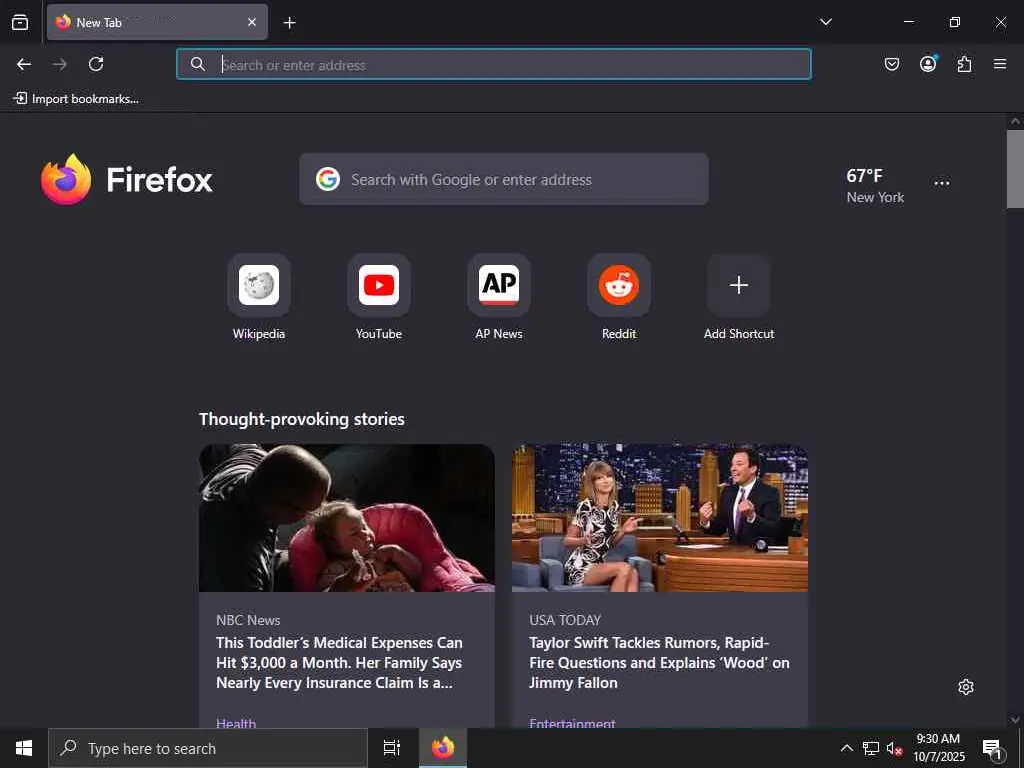This screenshot has height=768, width=1024.
Task: Open a new tab with plus
Action: pyautogui.click(x=289, y=23)
